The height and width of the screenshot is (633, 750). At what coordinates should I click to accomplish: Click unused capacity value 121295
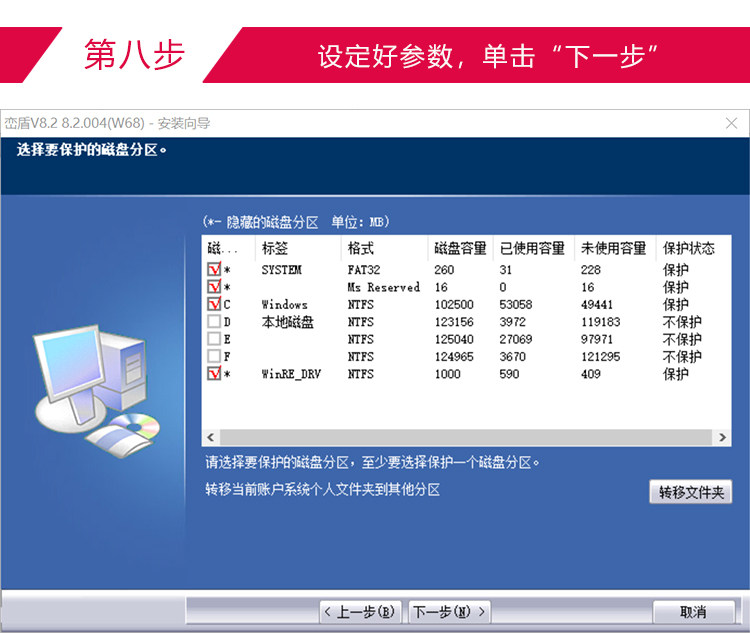(600, 356)
